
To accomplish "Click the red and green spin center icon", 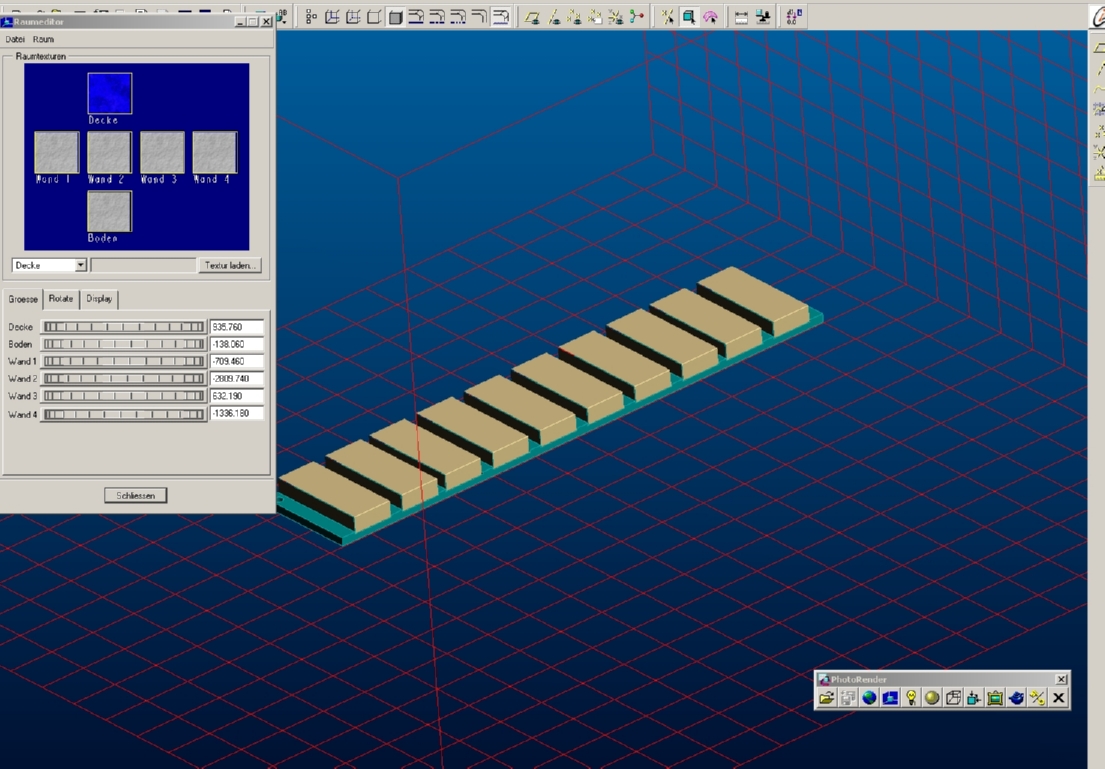I will point(637,17).
